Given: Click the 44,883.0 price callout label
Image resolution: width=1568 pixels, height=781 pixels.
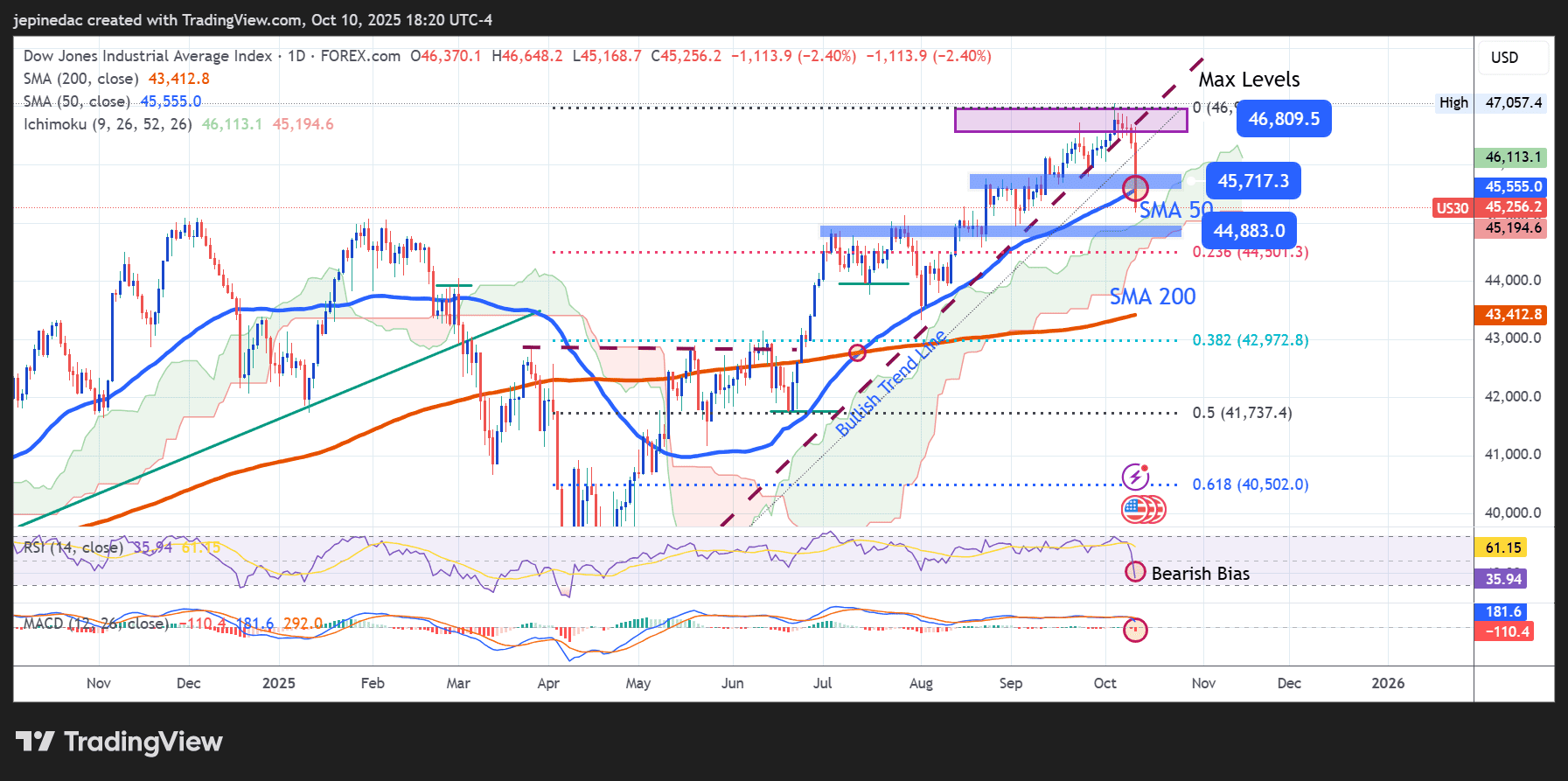Looking at the screenshot, I should pos(1249,231).
